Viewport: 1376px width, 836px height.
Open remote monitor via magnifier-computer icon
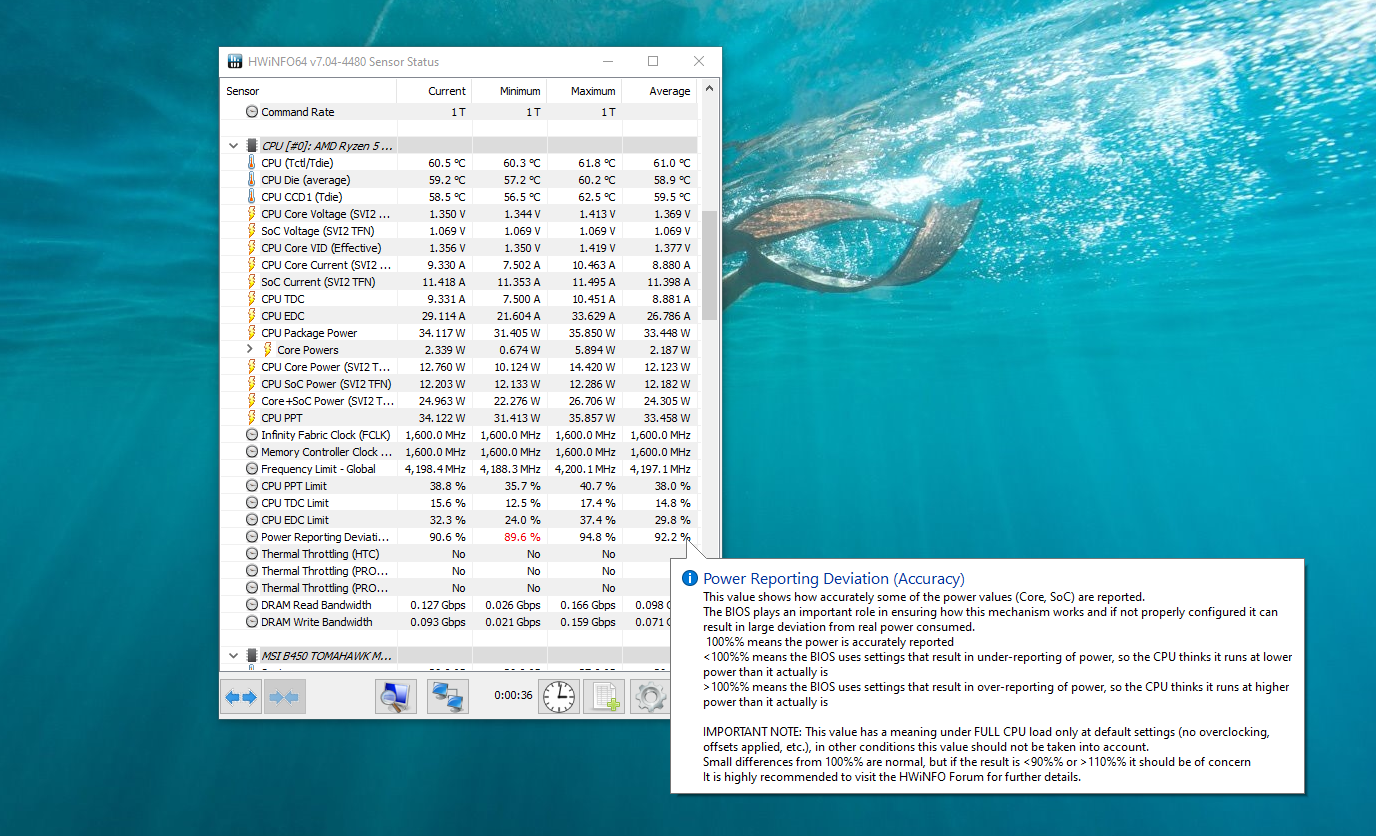coord(396,697)
